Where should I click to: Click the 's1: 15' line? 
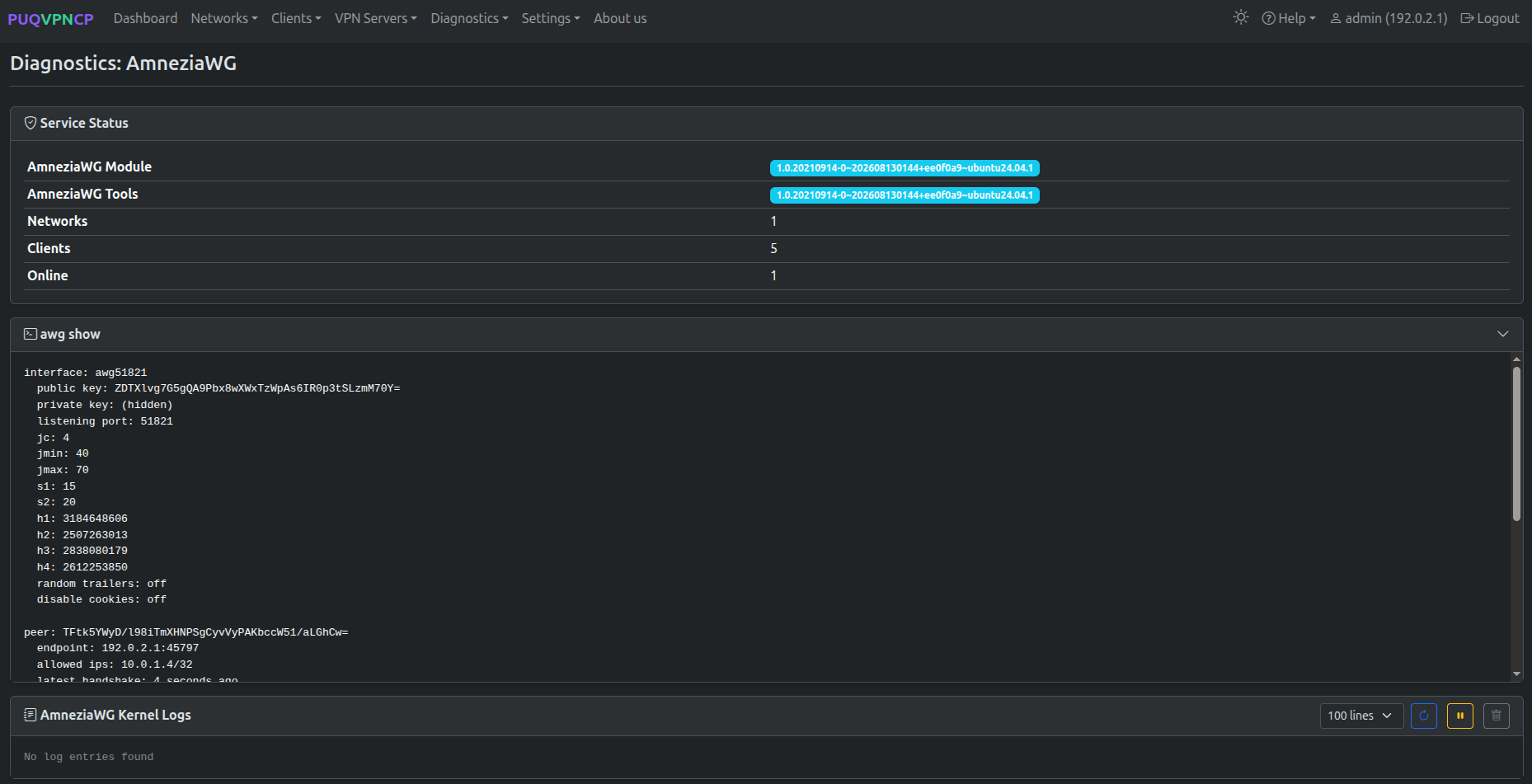(x=56, y=486)
